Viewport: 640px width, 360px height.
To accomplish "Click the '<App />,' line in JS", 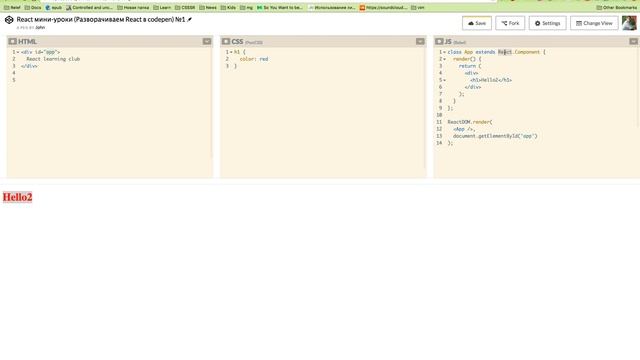I will pos(464,129).
